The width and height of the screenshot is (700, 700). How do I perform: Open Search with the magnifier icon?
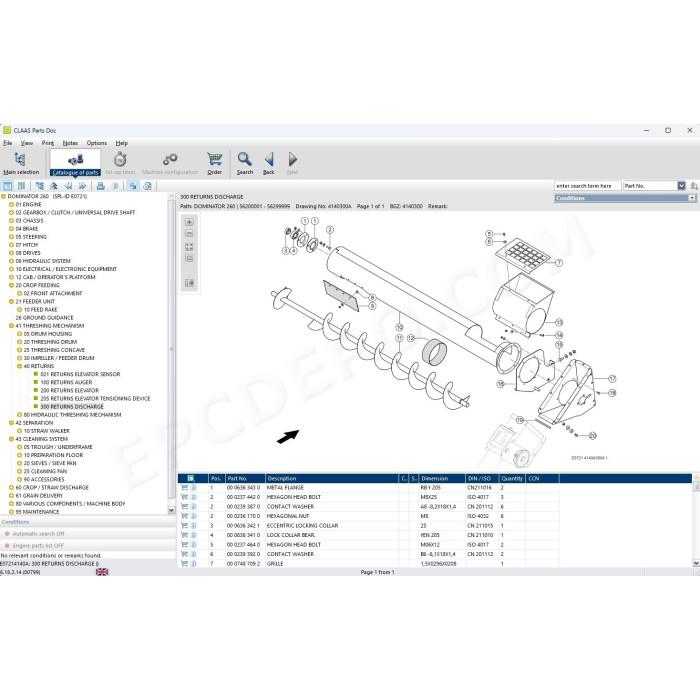pos(245,163)
